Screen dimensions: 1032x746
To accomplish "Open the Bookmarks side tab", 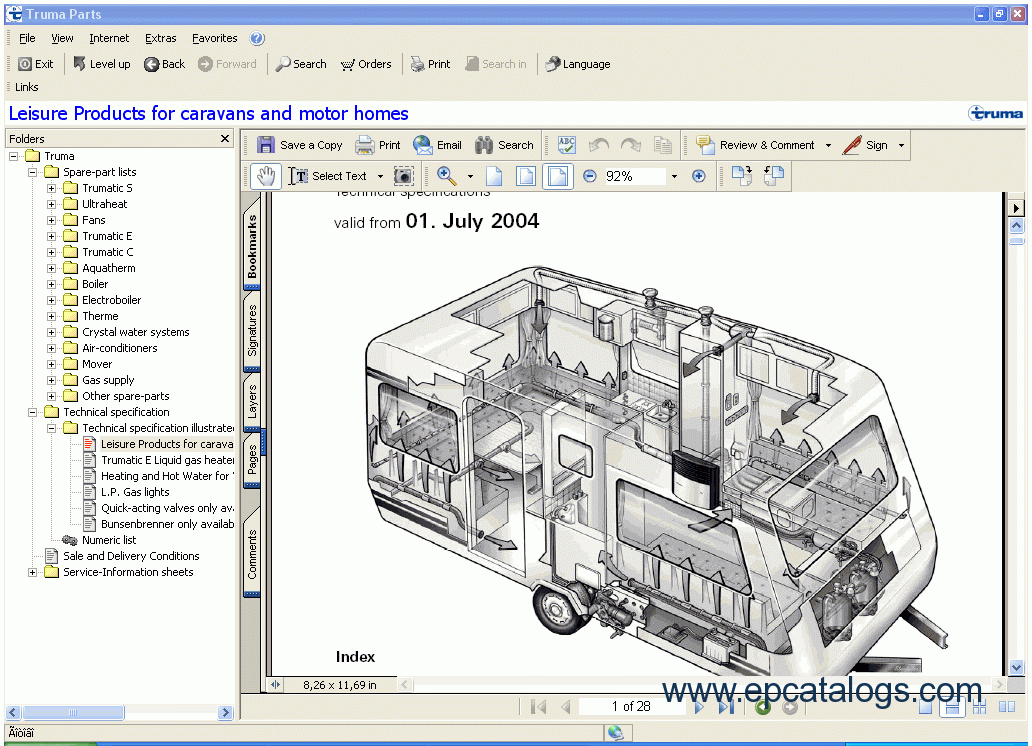I will coord(252,245).
